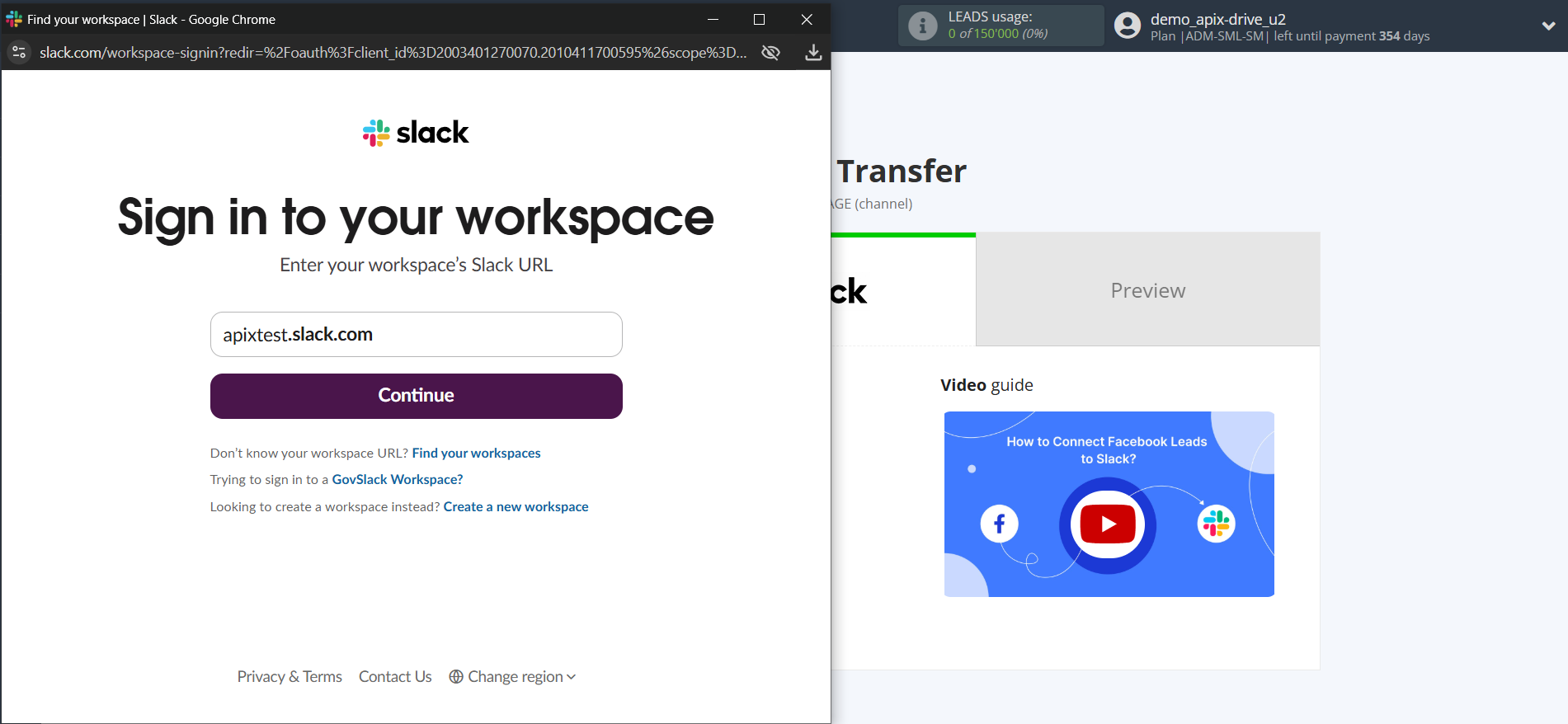Open the Chrome download icon
Viewport: 1568px width, 724px height.
[x=813, y=53]
